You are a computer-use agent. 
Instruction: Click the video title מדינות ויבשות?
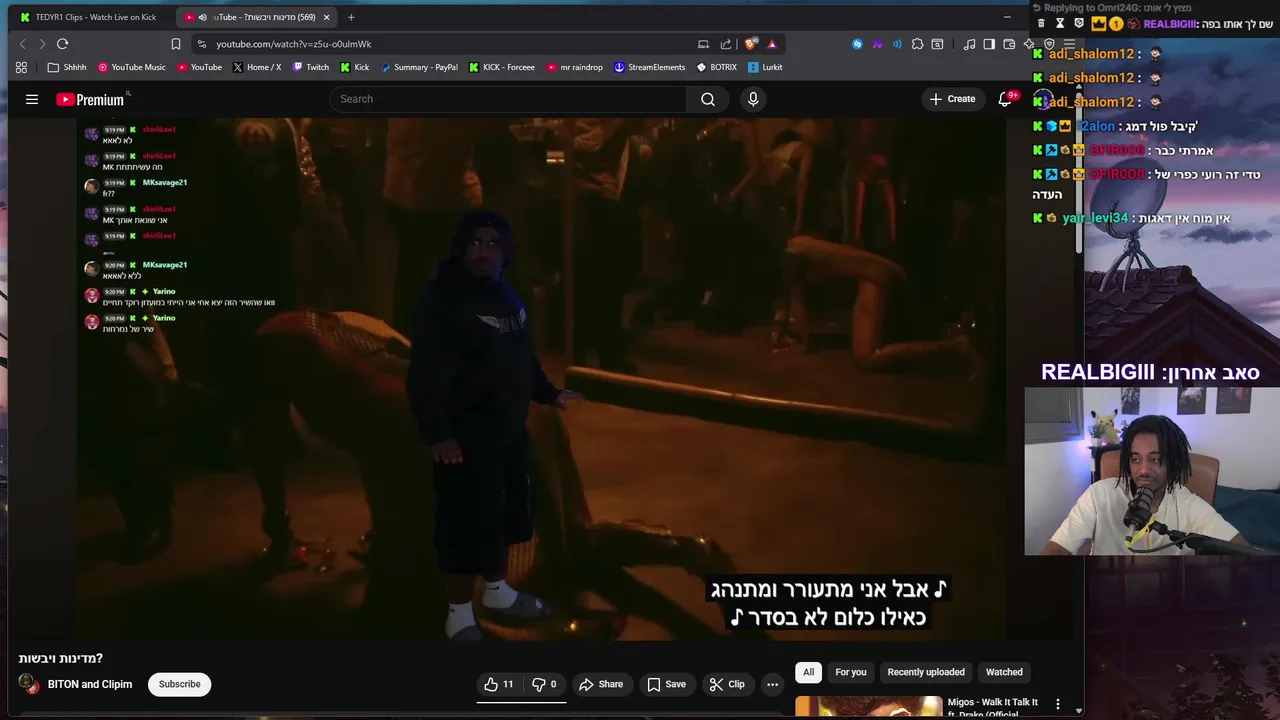[x=61, y=658]
